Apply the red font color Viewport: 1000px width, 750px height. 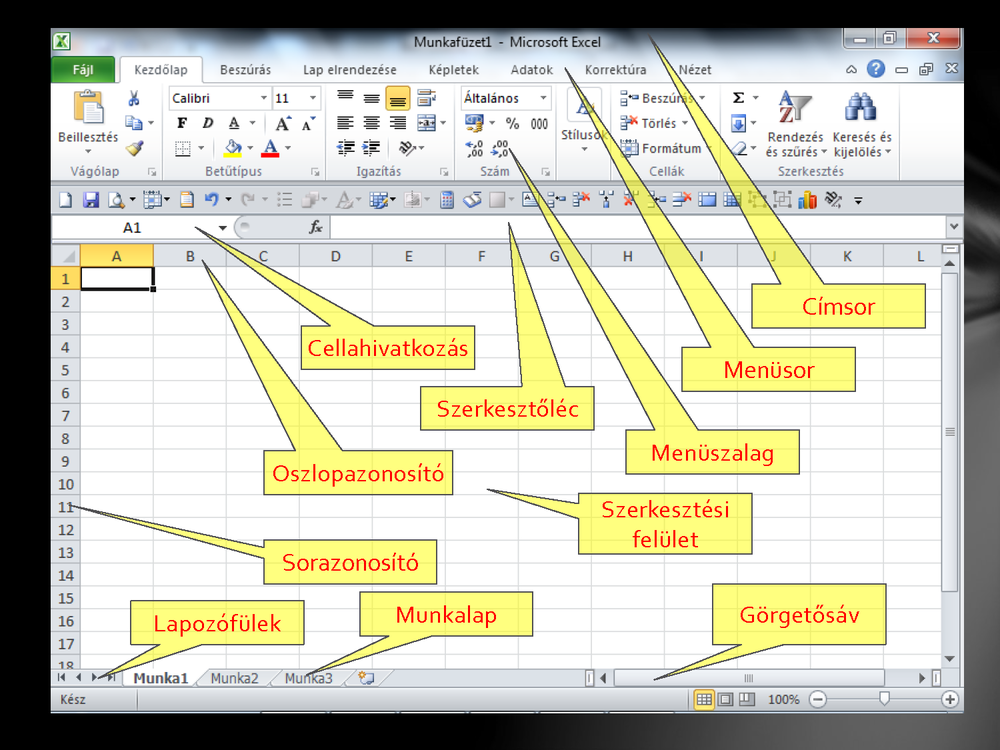click(x=270, y=149)
